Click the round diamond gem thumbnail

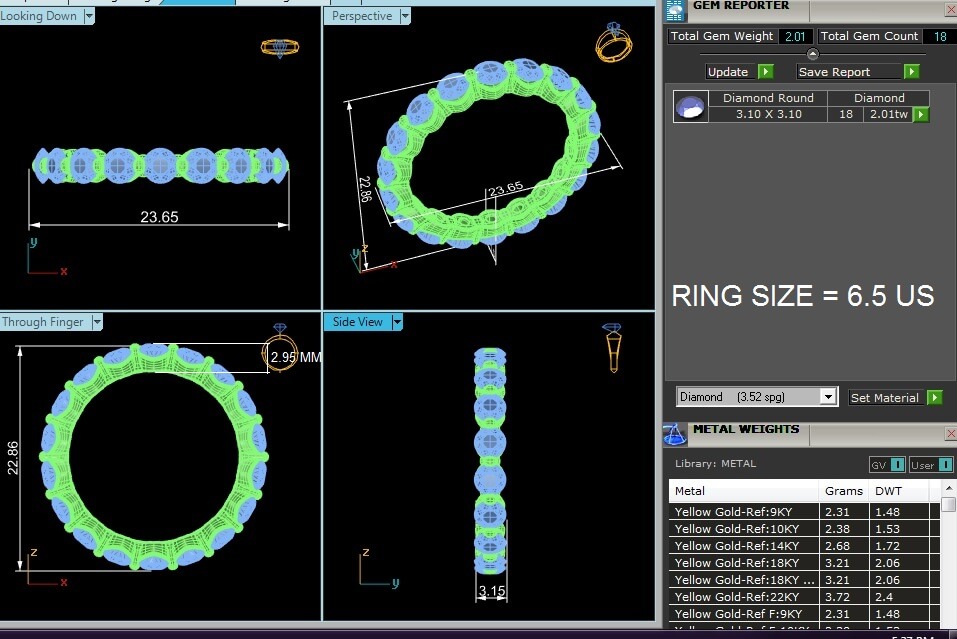pyautogui.click(x=690, y=107)
